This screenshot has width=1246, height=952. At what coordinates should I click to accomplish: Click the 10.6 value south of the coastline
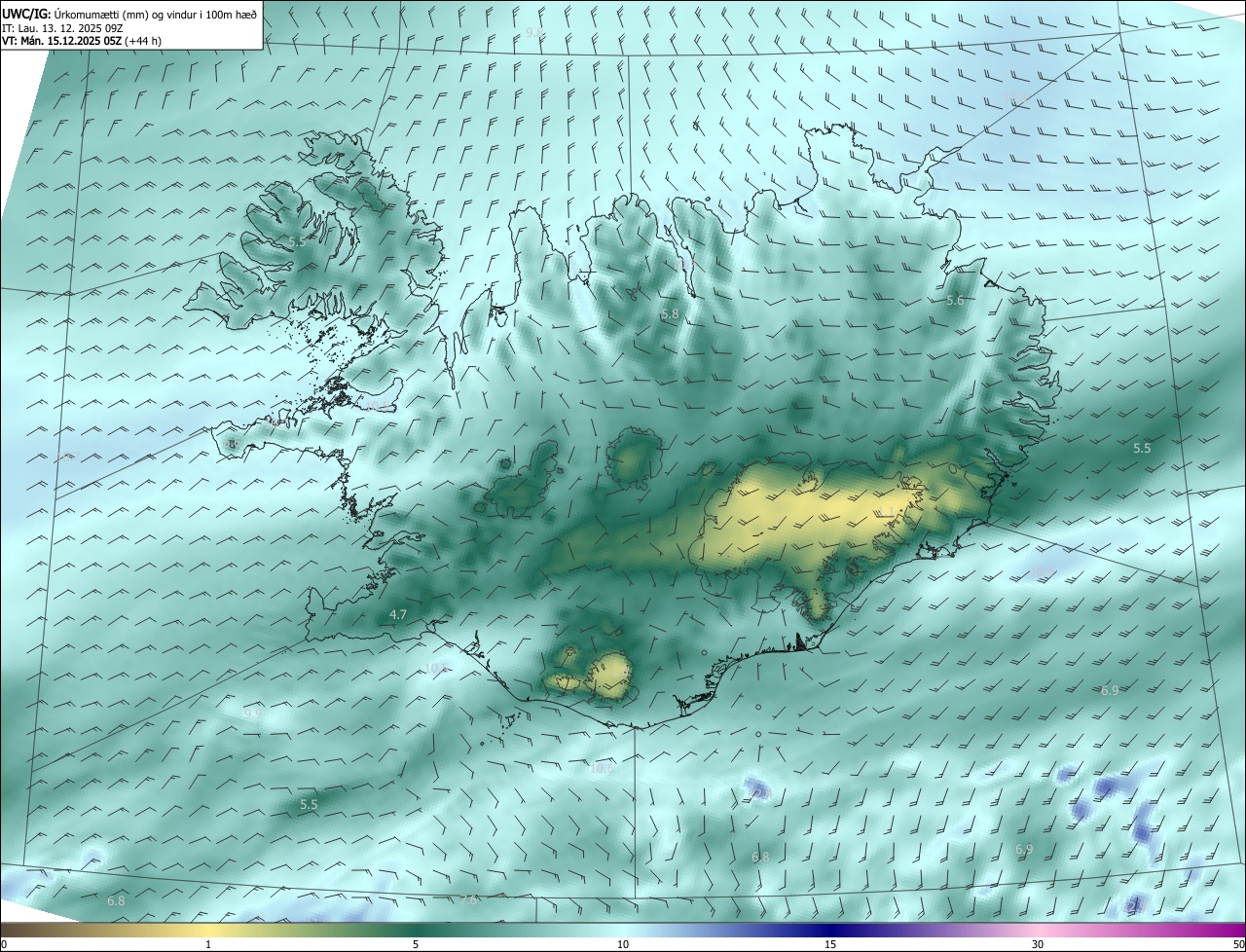click(x=603, y=769)
